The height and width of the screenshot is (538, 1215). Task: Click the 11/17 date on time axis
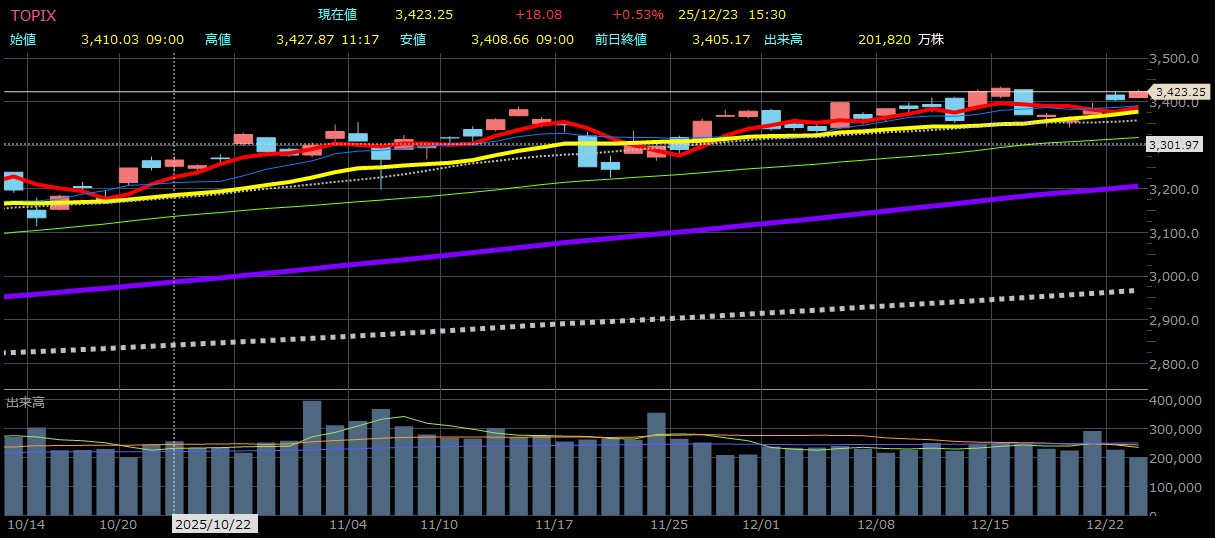pyautogui.click(x=553, y=524)
